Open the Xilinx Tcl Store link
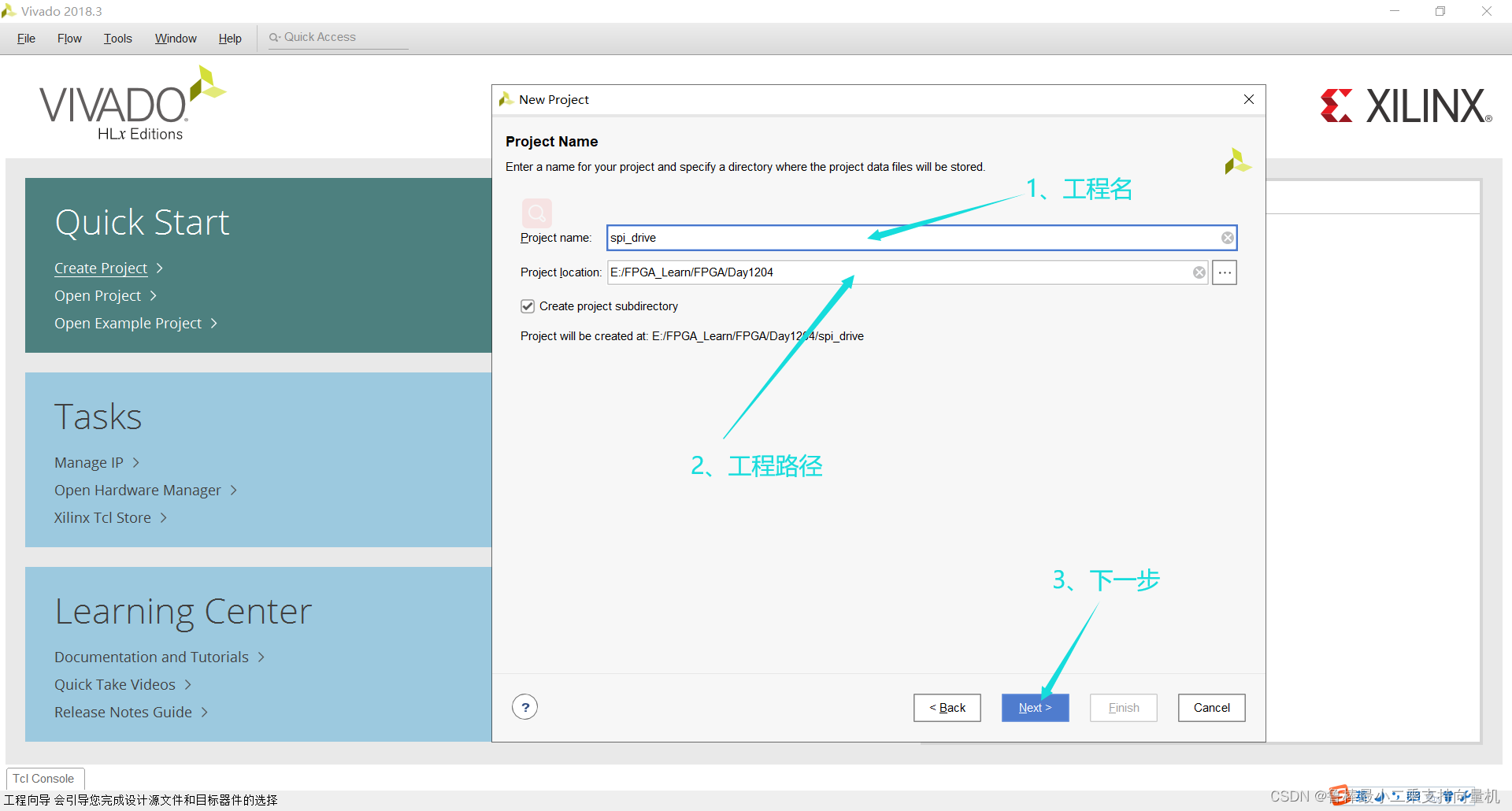 coord(102,518)
